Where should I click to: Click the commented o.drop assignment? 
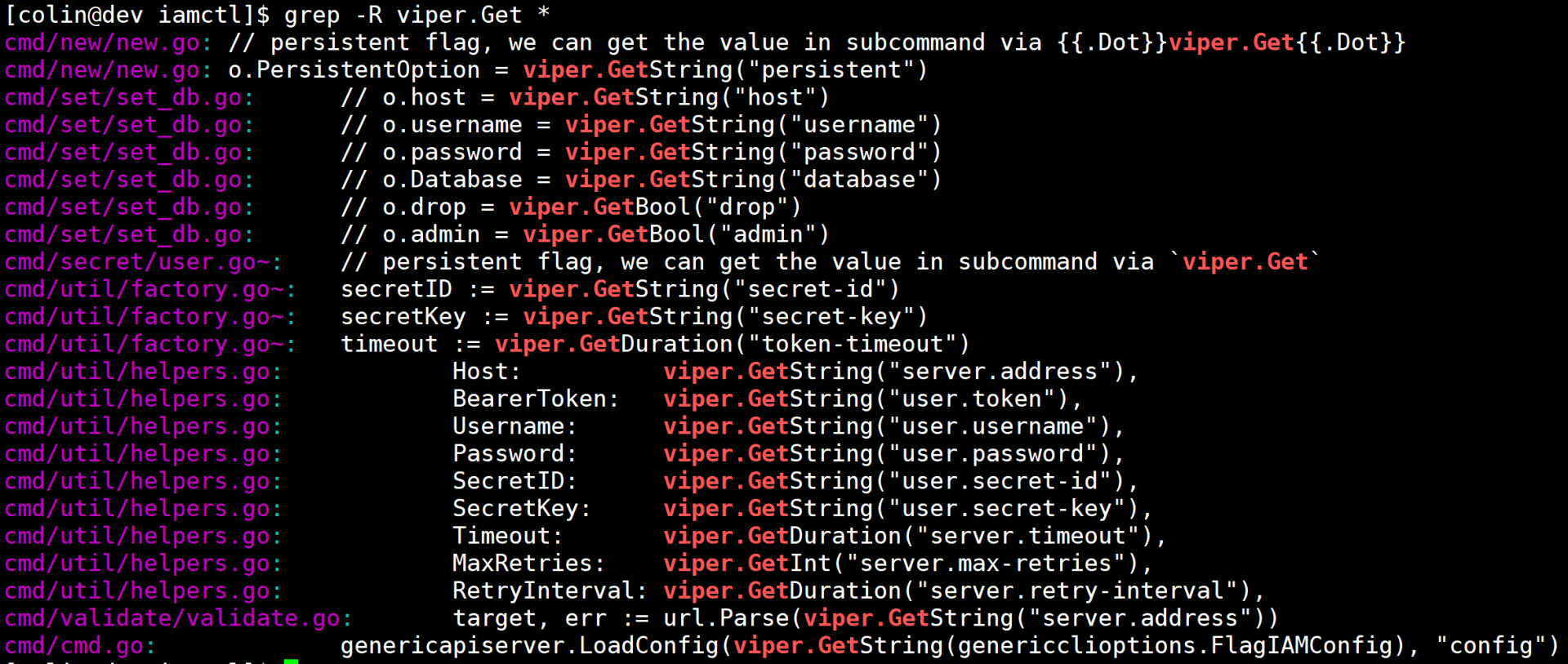click(x=425, y=207)
